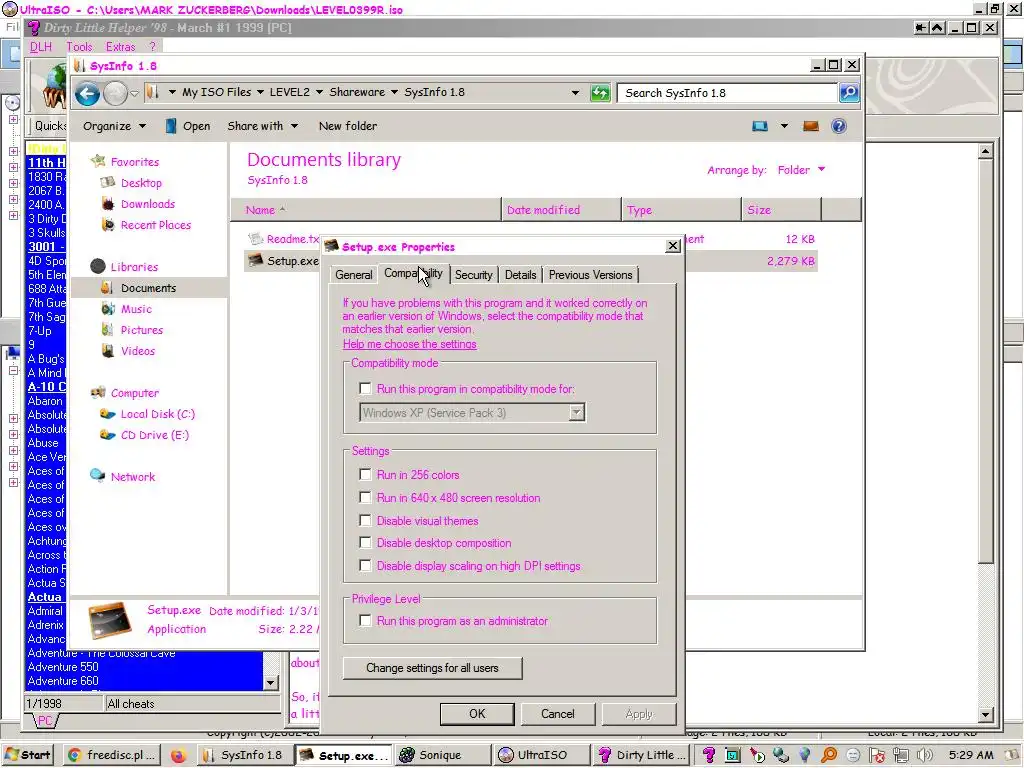Open address bar history dropdown
The image size is (1024, 768).
click(x=575, y=93)
